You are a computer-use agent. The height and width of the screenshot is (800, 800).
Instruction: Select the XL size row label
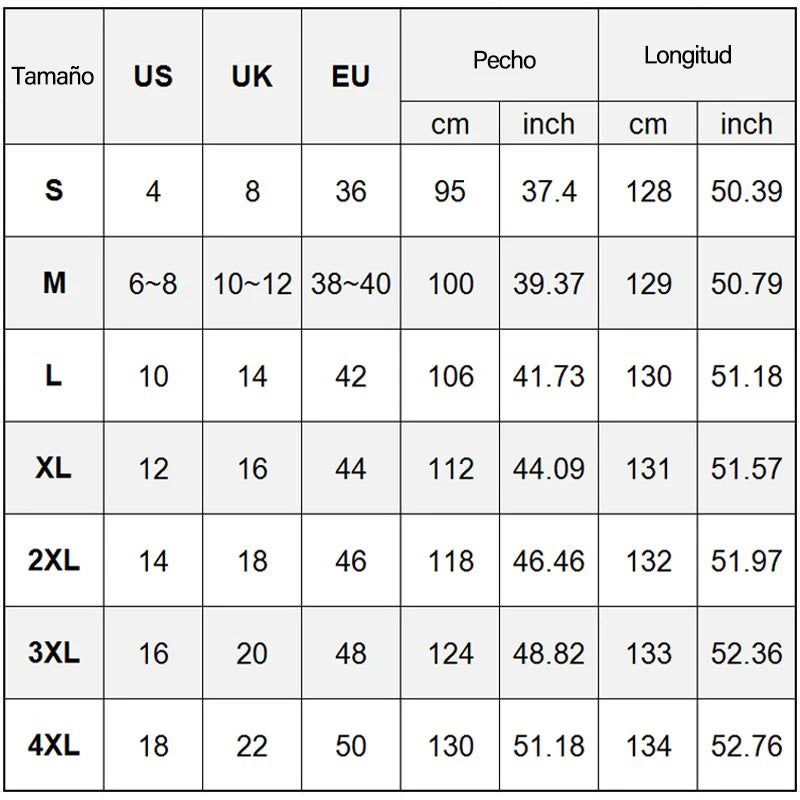click(54, 468)
